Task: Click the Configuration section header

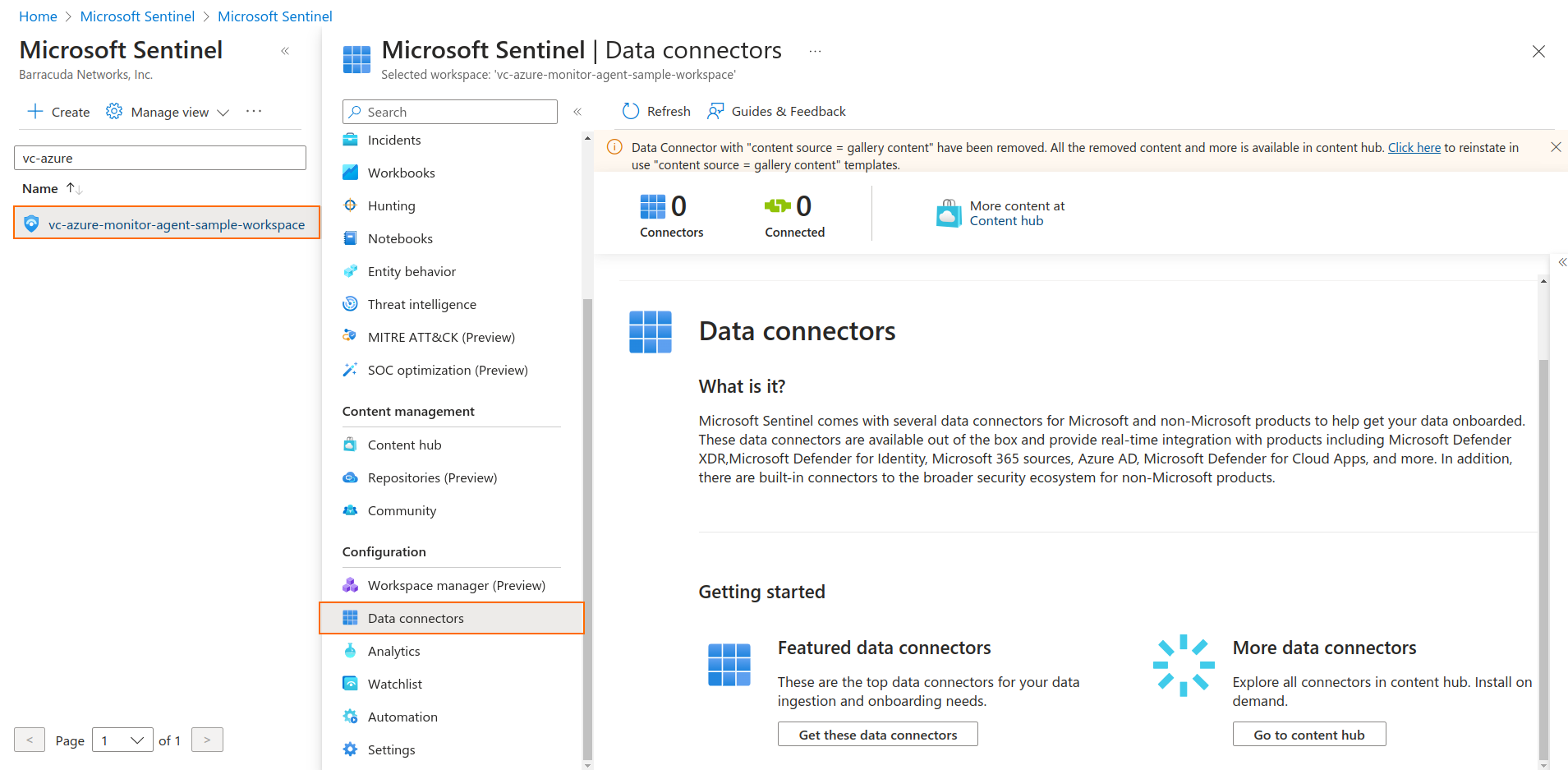Action: point(384,551)
